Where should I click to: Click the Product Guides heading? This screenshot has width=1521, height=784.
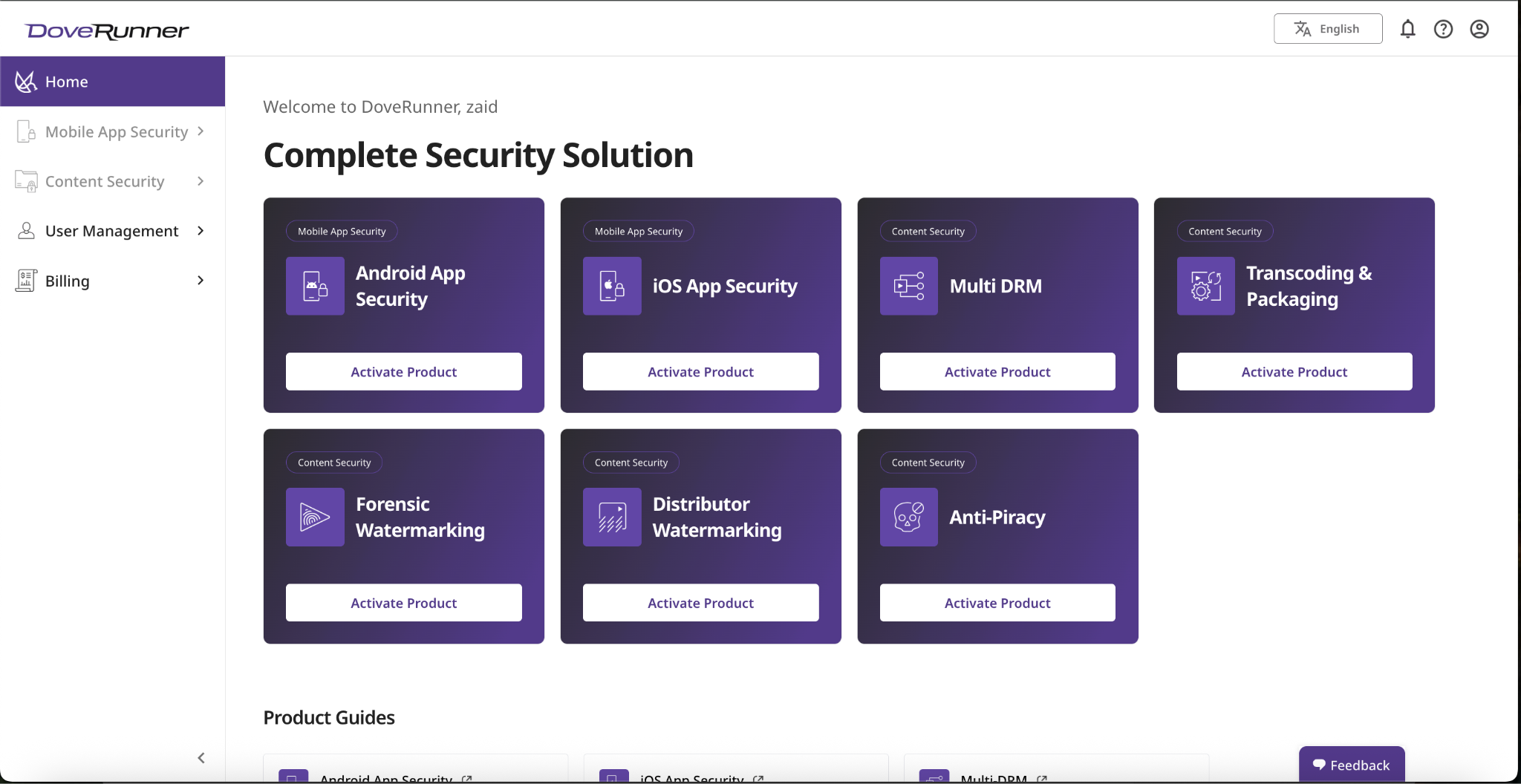(329, 718)
